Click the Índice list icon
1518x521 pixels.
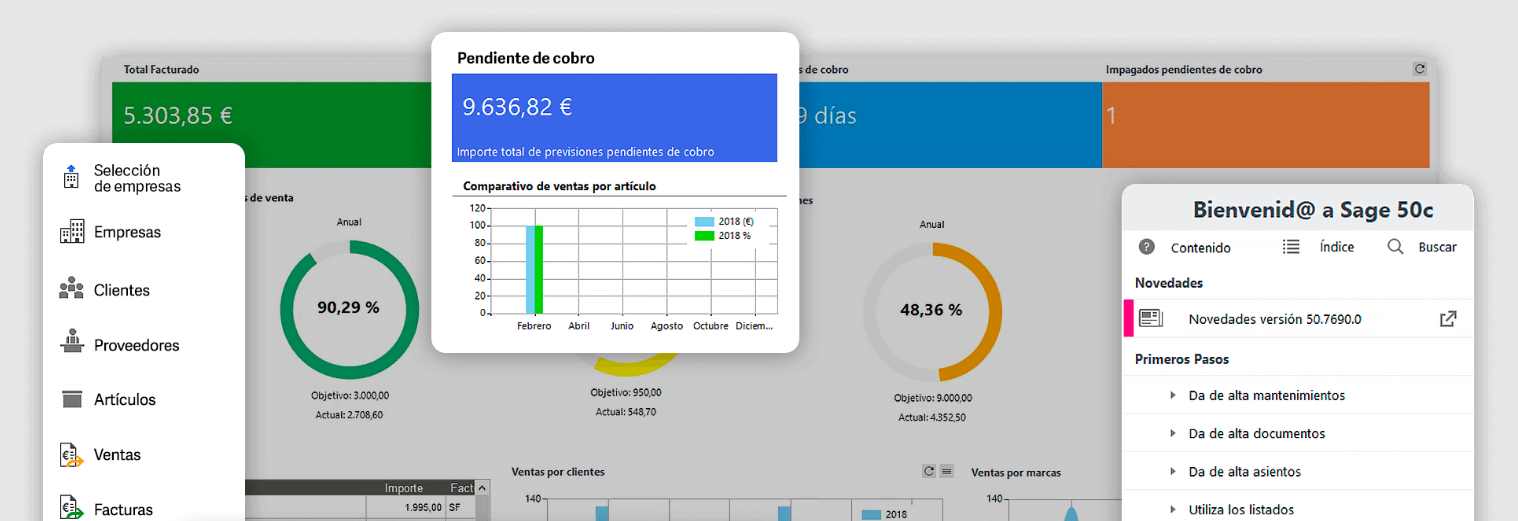(x=1291, y=246)
